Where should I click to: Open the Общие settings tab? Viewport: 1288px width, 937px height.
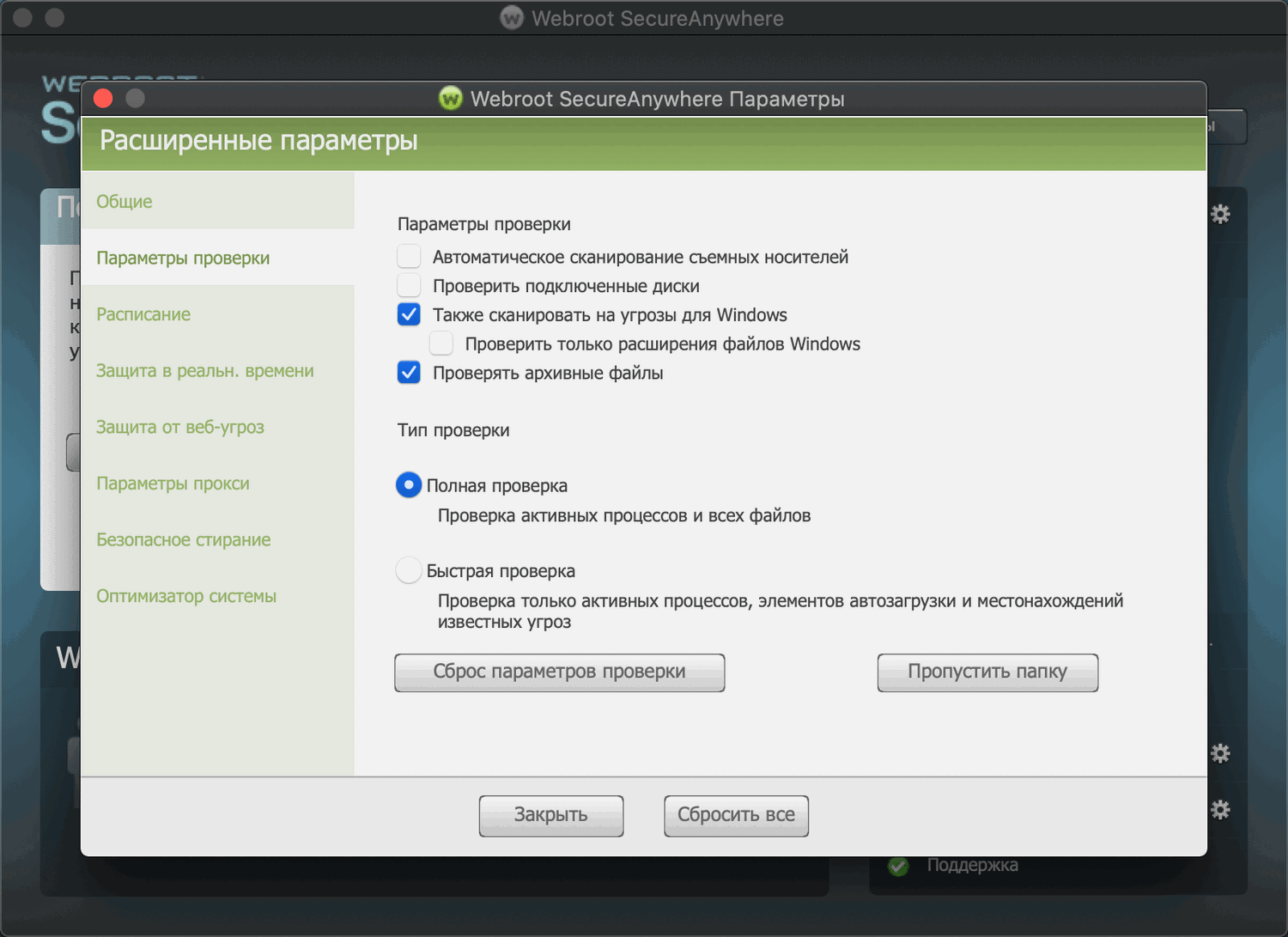click(x=218, y=201)
